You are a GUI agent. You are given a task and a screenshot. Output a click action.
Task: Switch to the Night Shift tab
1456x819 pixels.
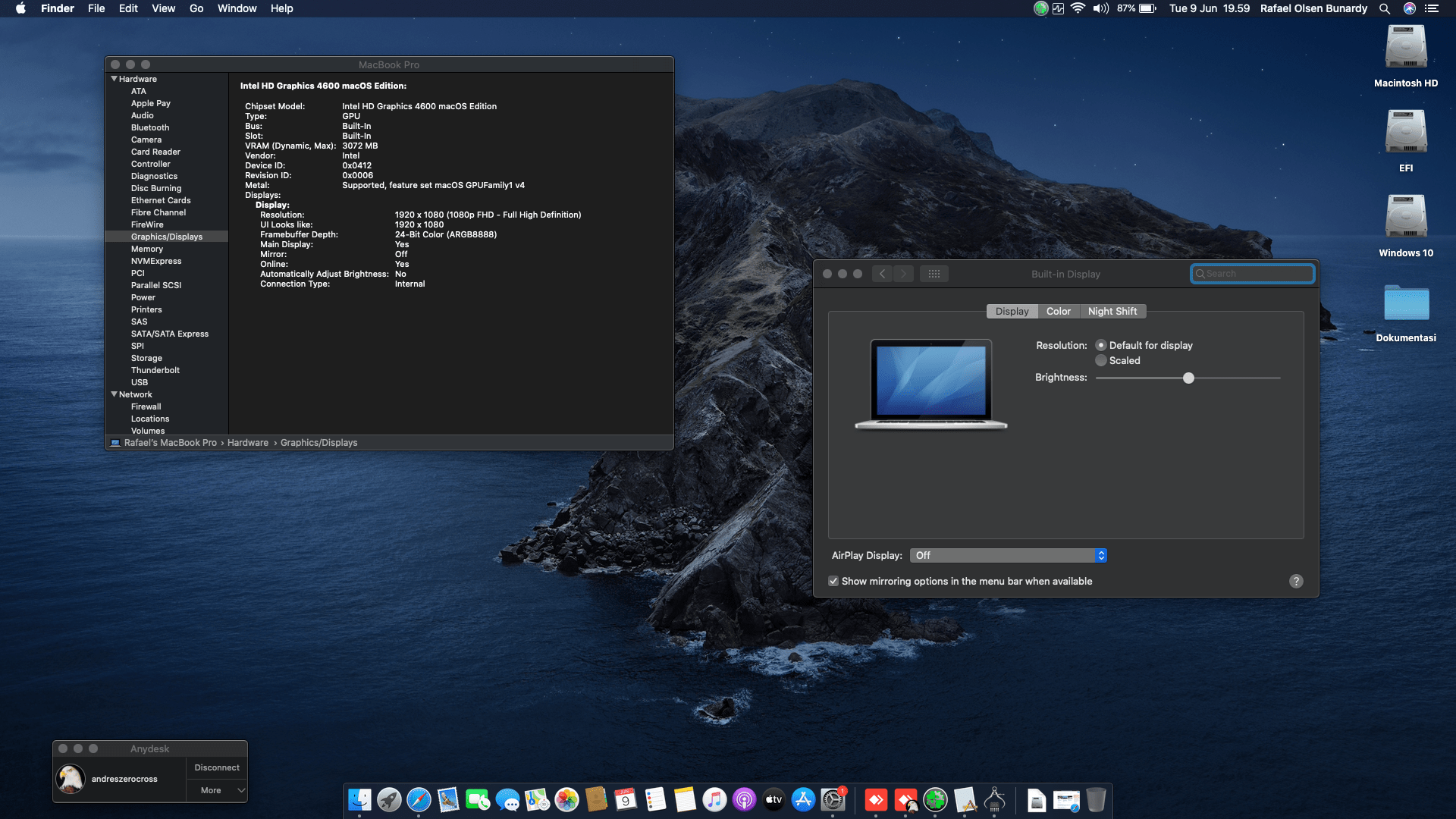1112,311
